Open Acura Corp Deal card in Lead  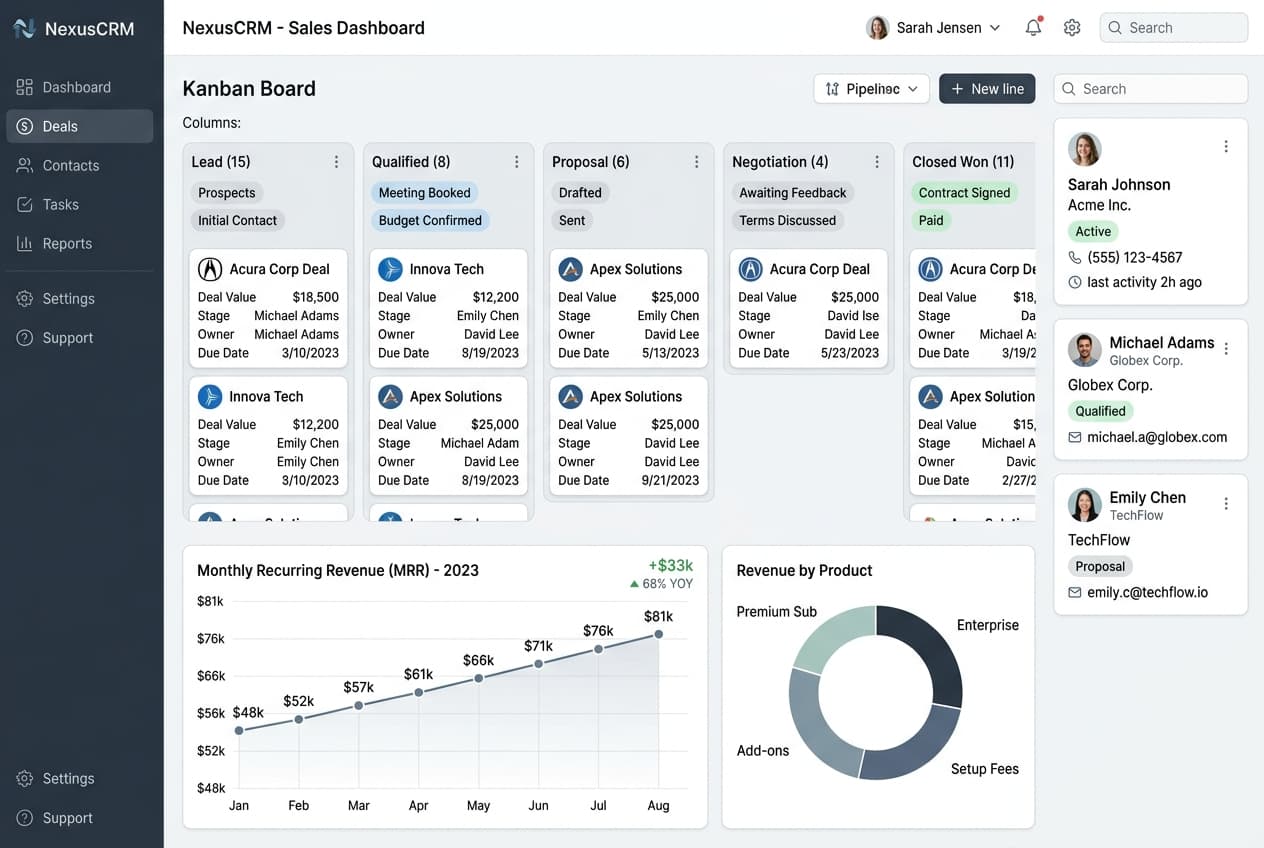click(x=268, y=309)
